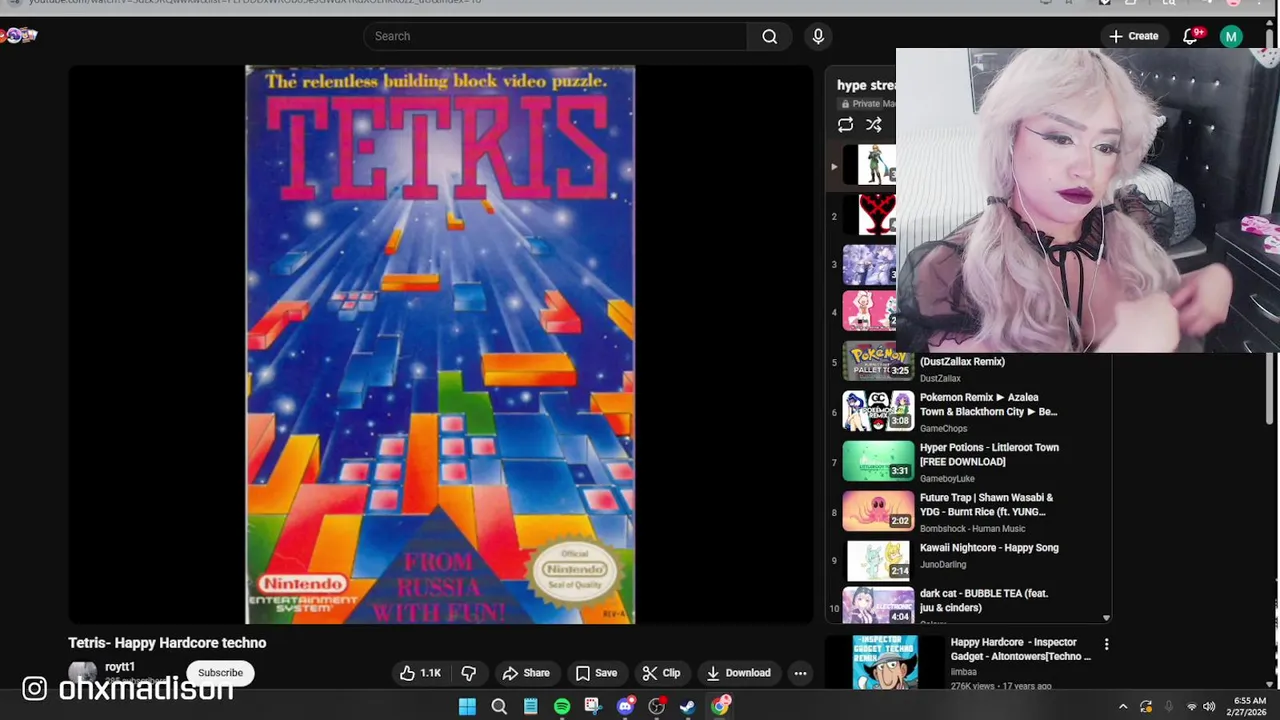Click the JunoDarling channel name
This screenshot has width=1280, height=720.
tap(943, 565)
